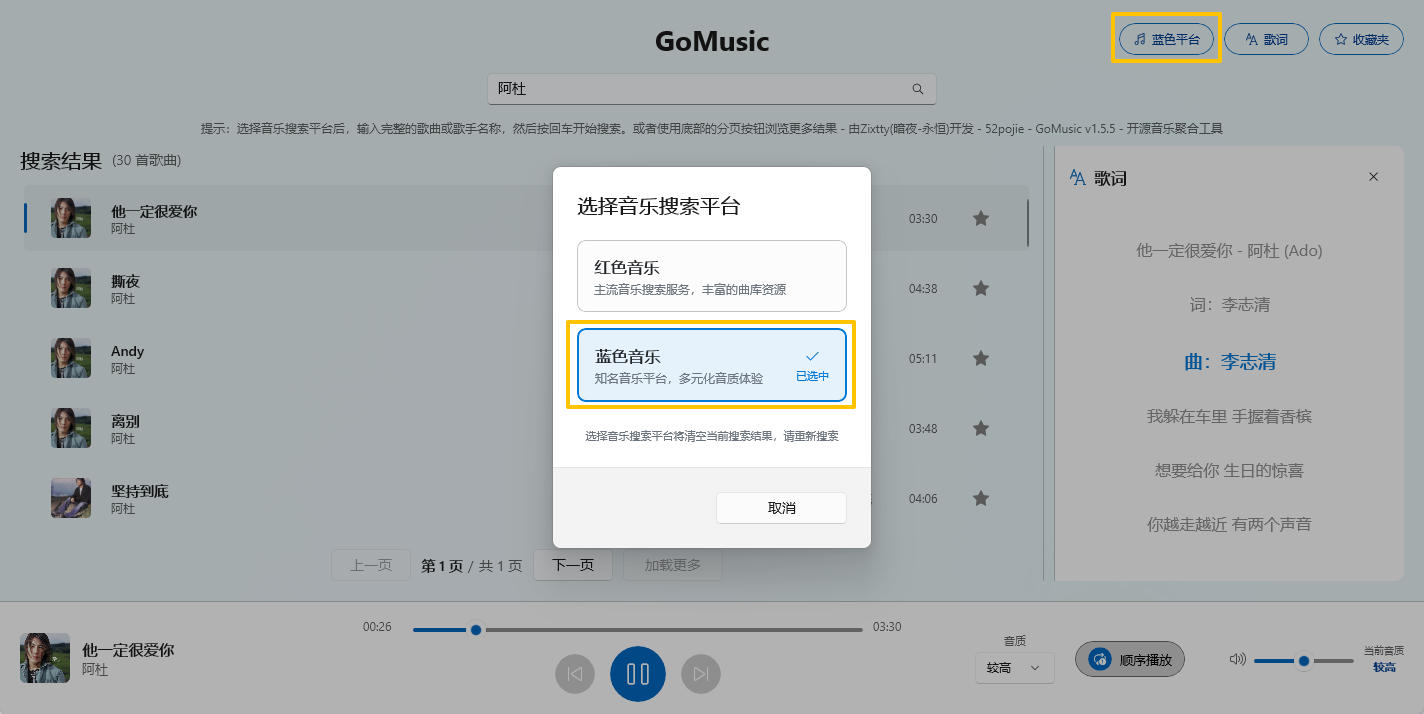Open the 收藏夹 favorites list
Image resolution: width=1424 pixels, height=714 pixels.
1361,39
